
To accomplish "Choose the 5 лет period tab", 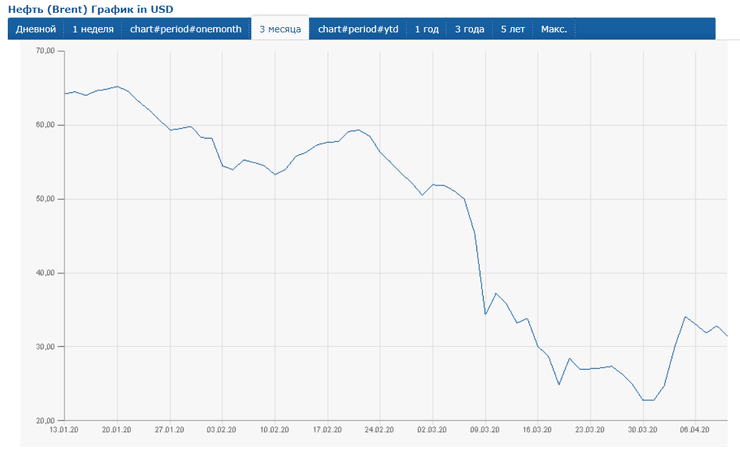I will (x=513, y=29).
